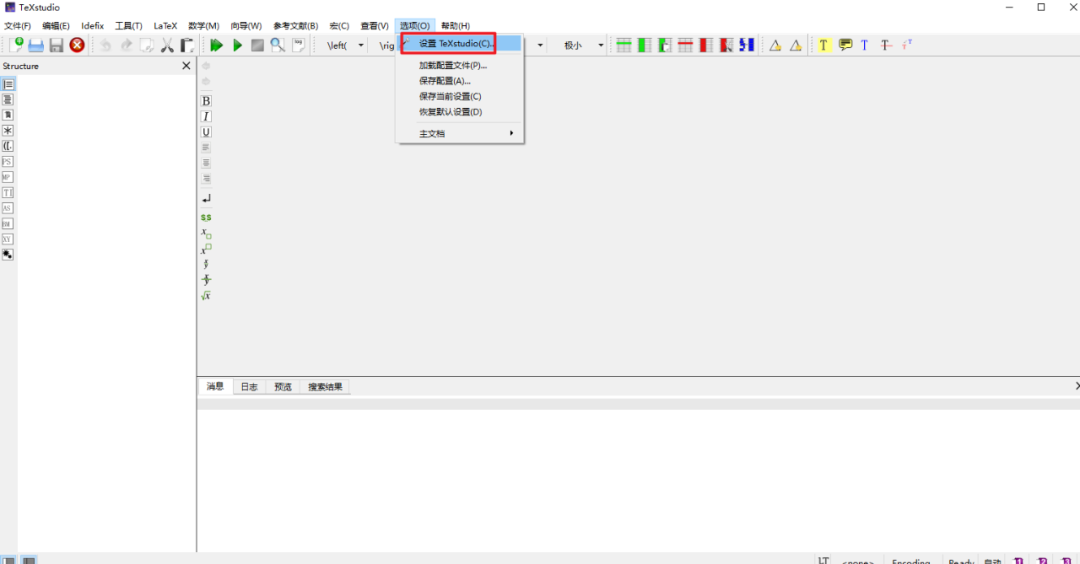Click the yellow highlighted T icon
This screenshot has width=1080, height=564.
click(823, 45)
